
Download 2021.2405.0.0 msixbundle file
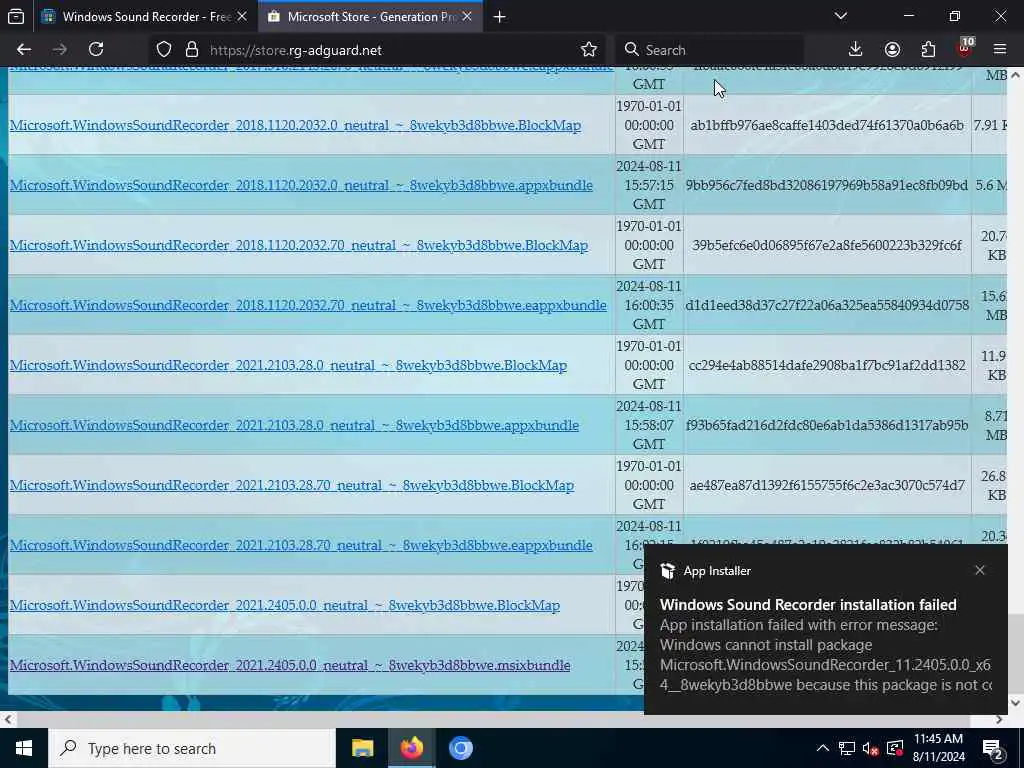[290, 666]
